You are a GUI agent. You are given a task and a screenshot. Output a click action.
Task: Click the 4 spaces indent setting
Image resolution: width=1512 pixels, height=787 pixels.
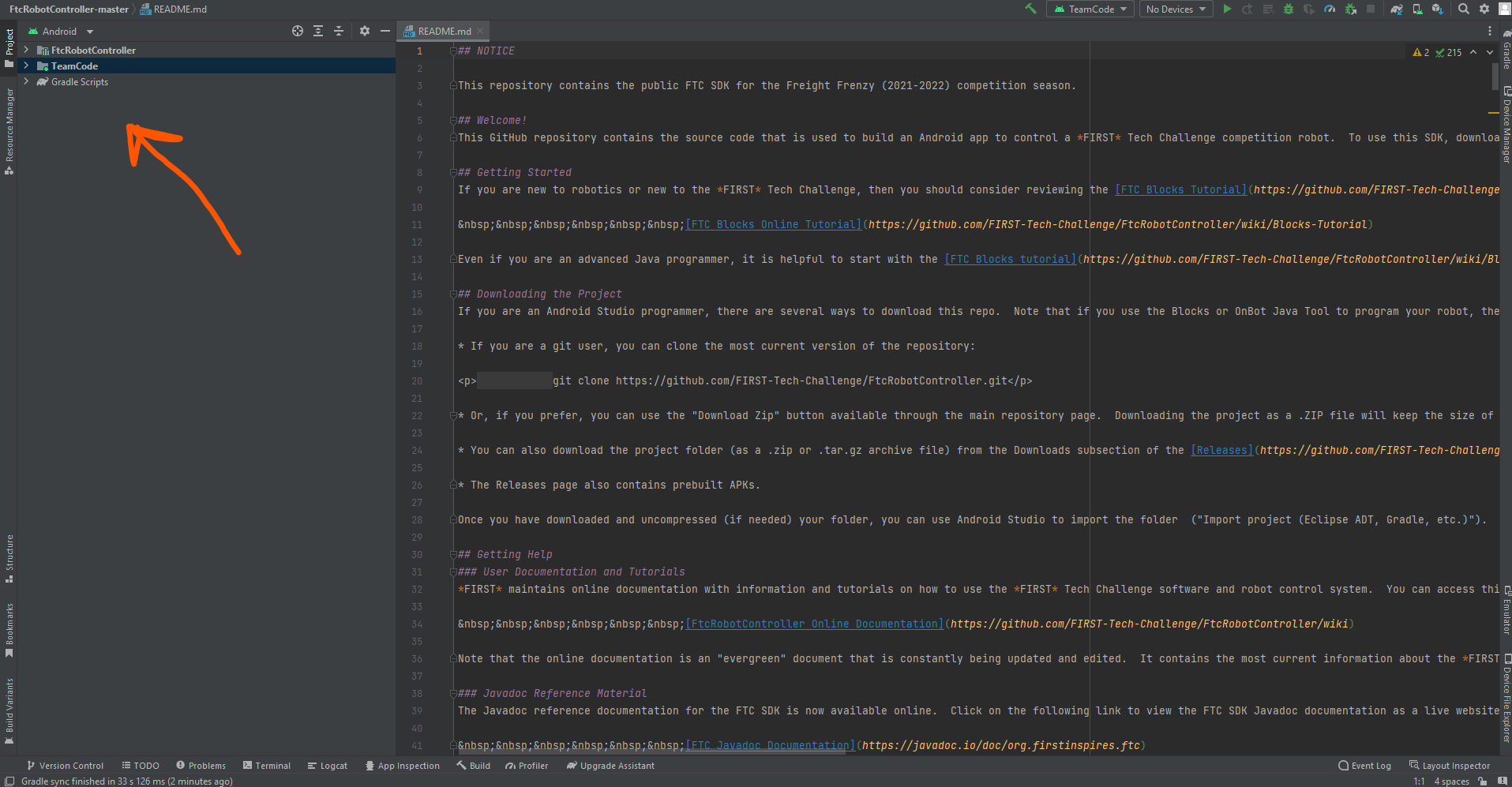(1451, 781)
